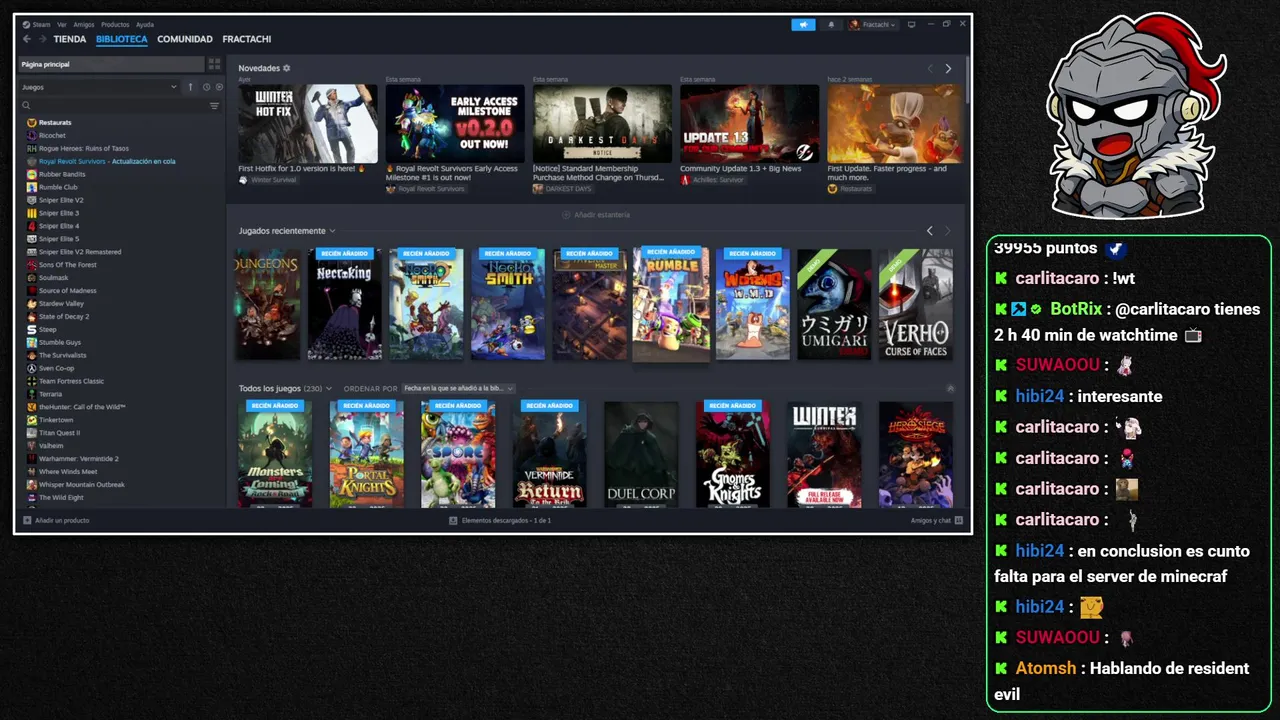Open FRACTACHI profile tab
The width and height of the screenshot is (1280, 720).
[x=247, y=39]
